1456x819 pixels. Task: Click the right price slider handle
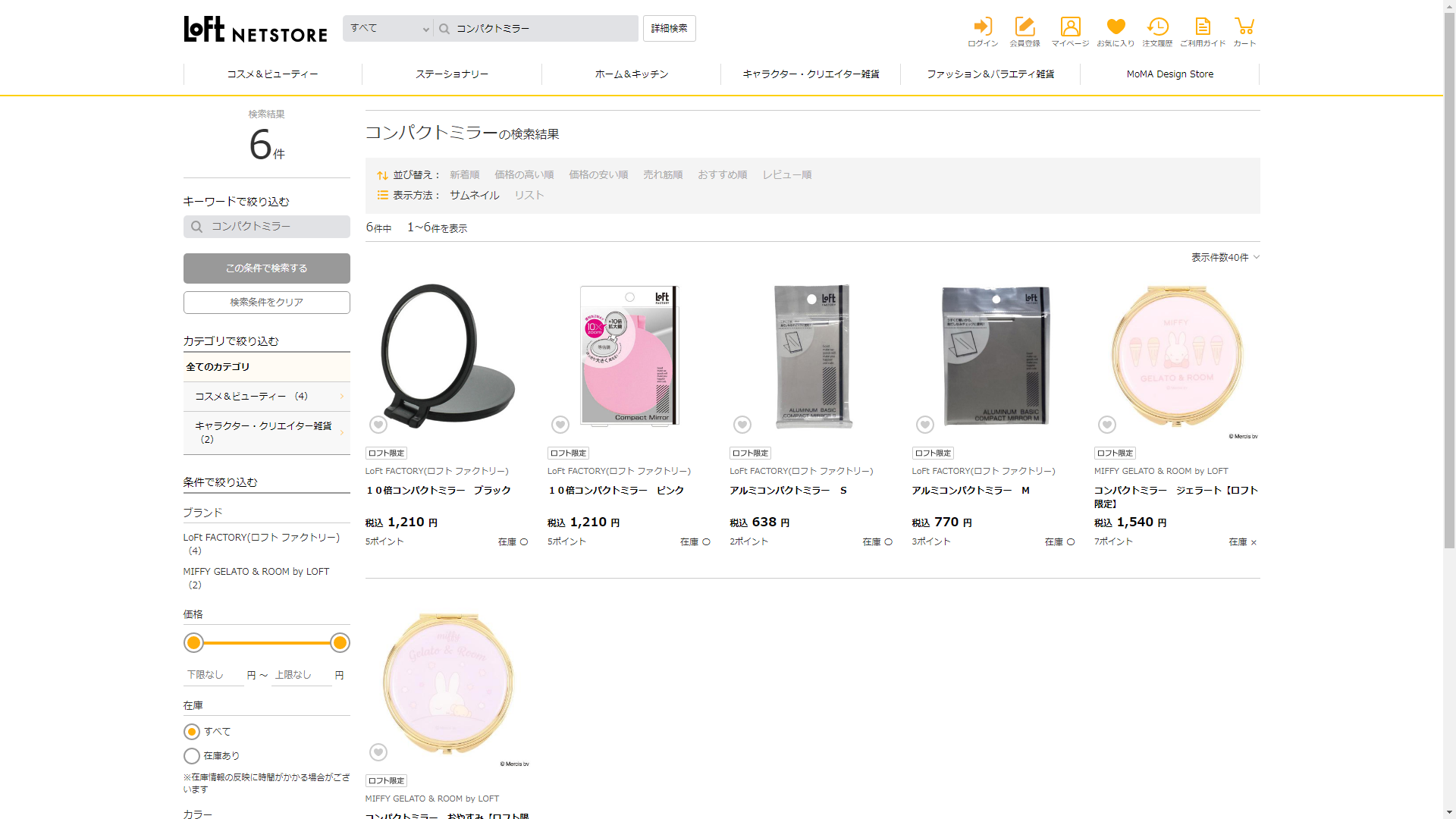[340, 643]
